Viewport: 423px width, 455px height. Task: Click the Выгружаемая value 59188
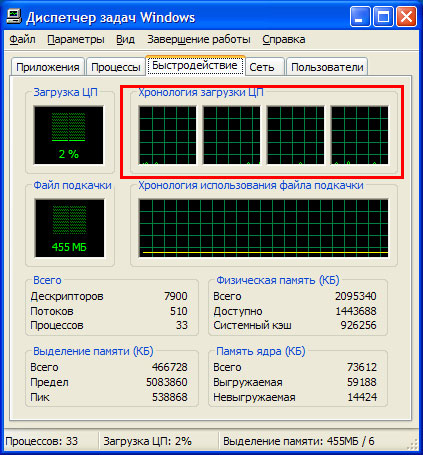(x=362, y=382)
